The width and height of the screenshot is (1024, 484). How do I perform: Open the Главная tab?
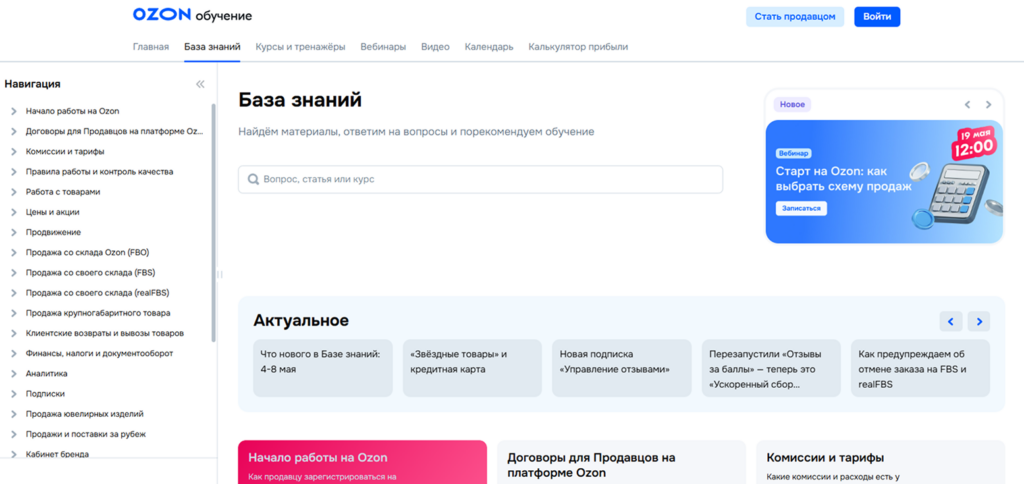tap(151, 47)
